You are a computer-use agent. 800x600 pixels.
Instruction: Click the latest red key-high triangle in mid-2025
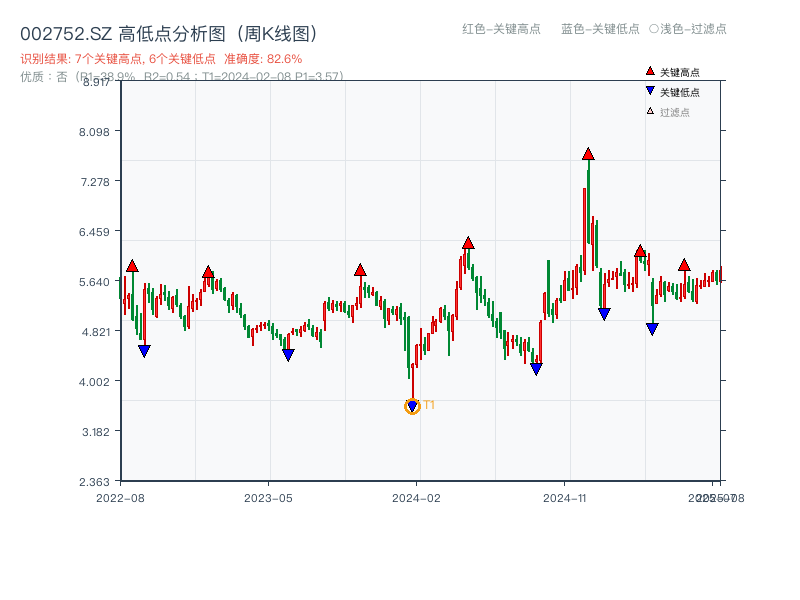[684, 265]
